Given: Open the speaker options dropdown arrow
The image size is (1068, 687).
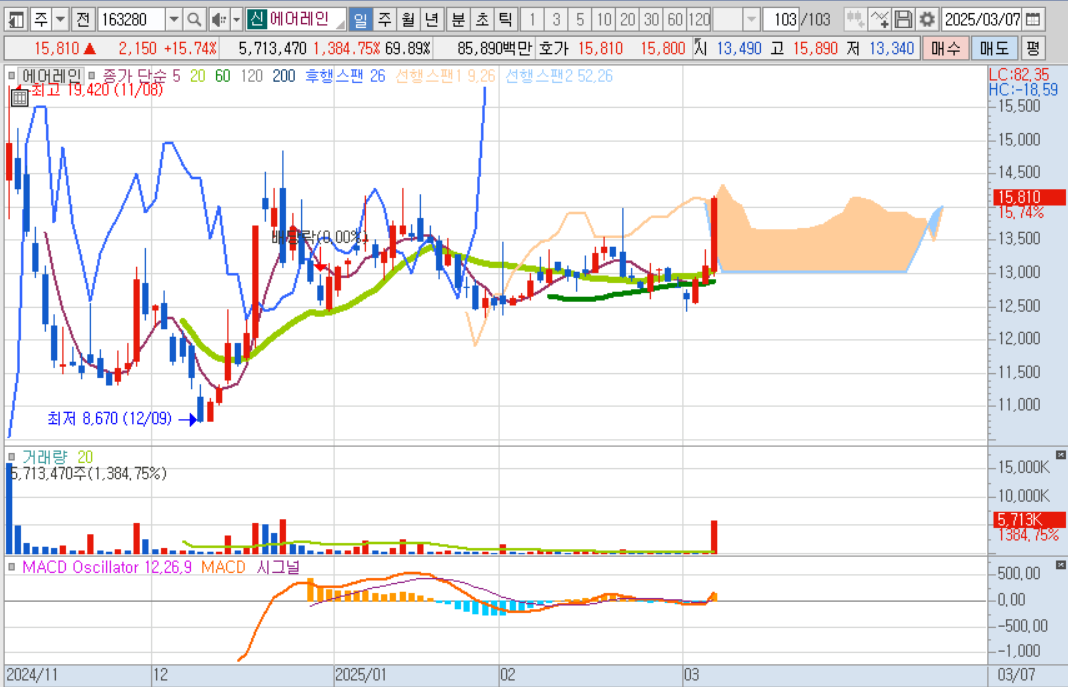Looking at the screenshot, I should coord(236,19).
